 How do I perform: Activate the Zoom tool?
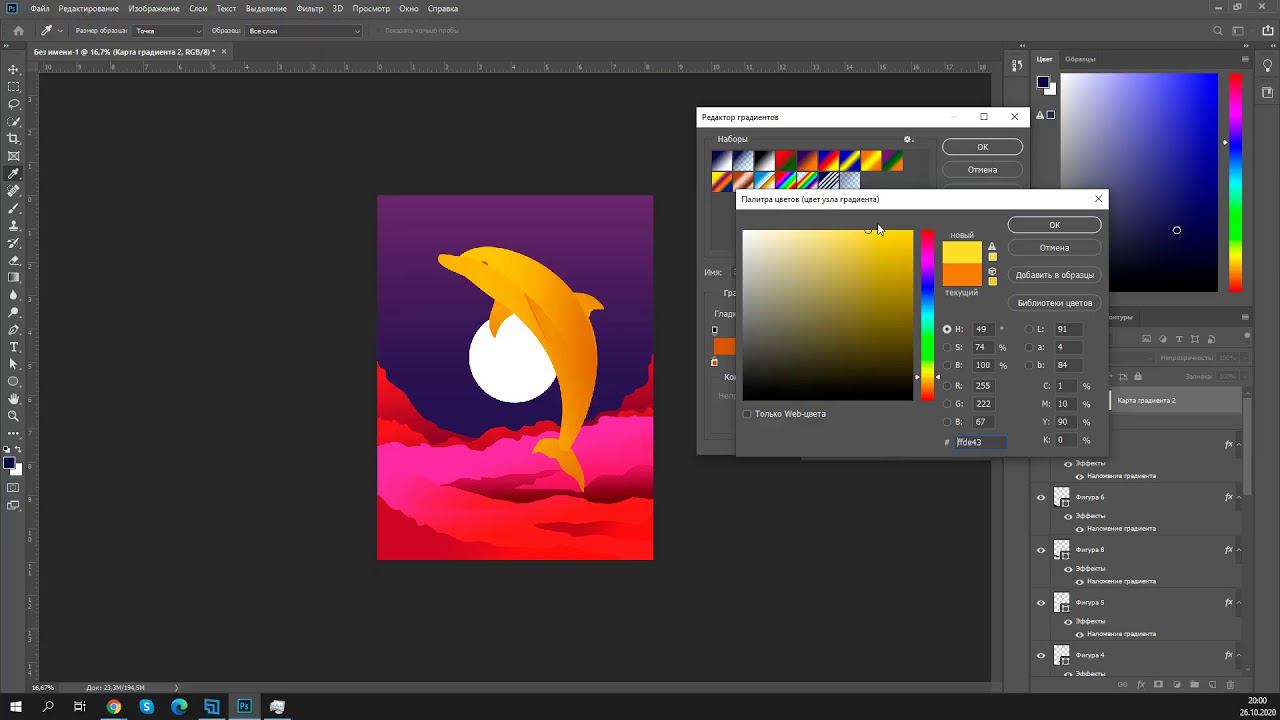14,416
